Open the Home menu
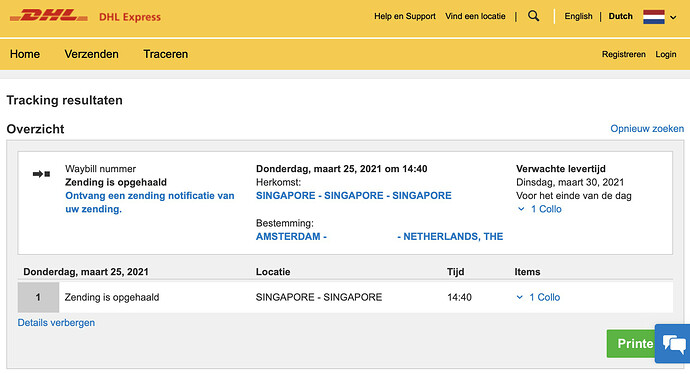The height and width of the screenshot is (374, 690). [25, 54]
